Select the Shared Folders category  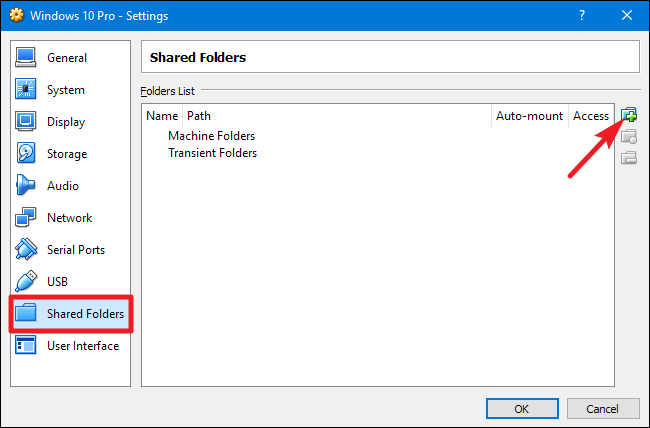click(x=85, y=314)
